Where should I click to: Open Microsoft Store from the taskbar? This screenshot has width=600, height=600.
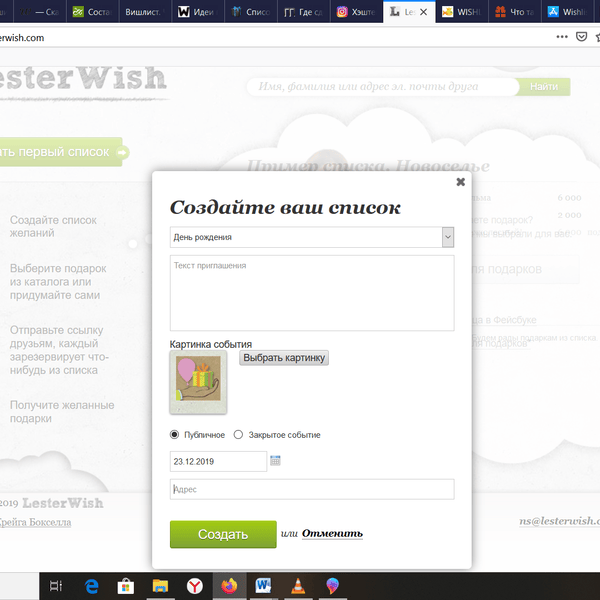[126, 586]
